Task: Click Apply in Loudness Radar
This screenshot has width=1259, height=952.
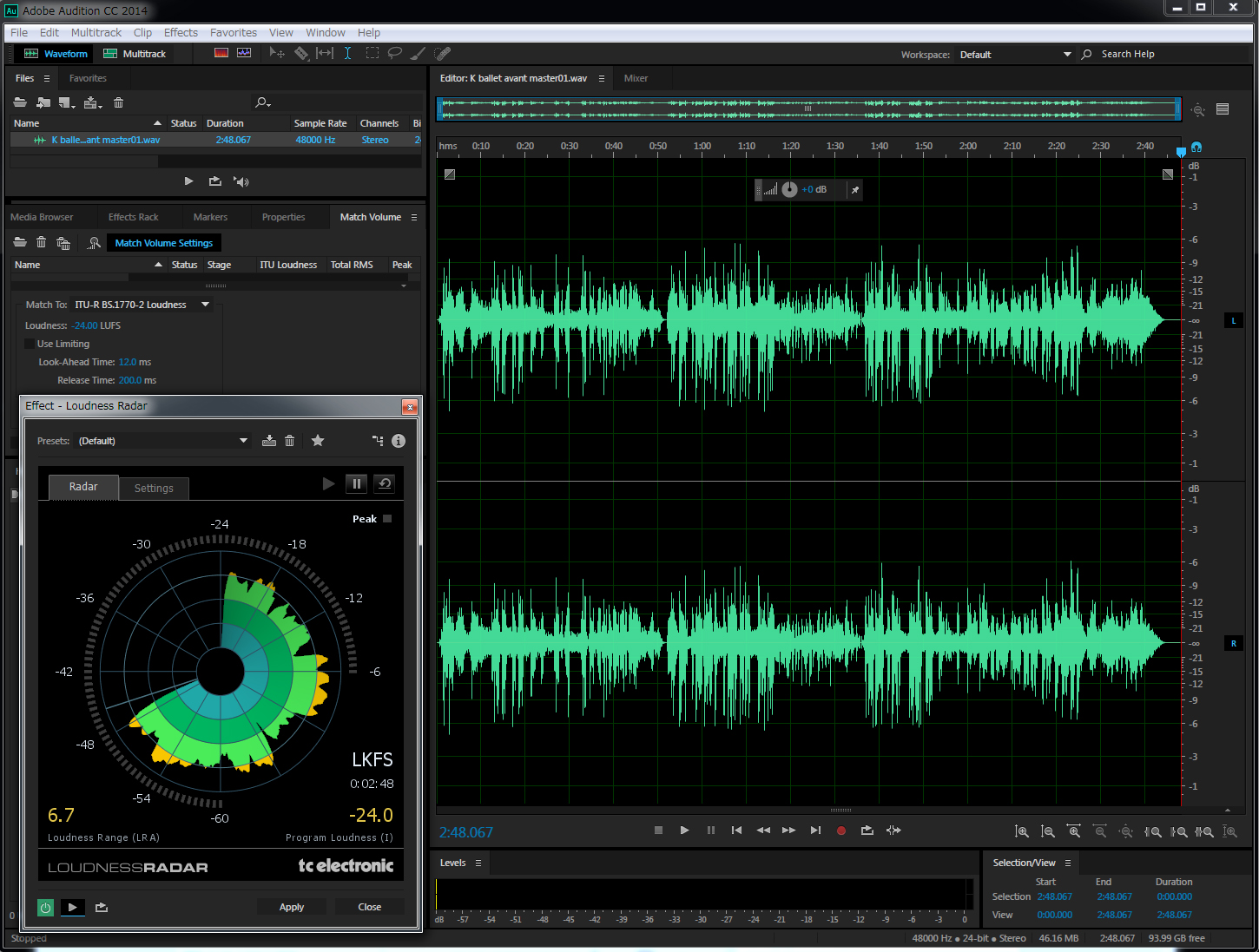Action: (x=292, y=907)
